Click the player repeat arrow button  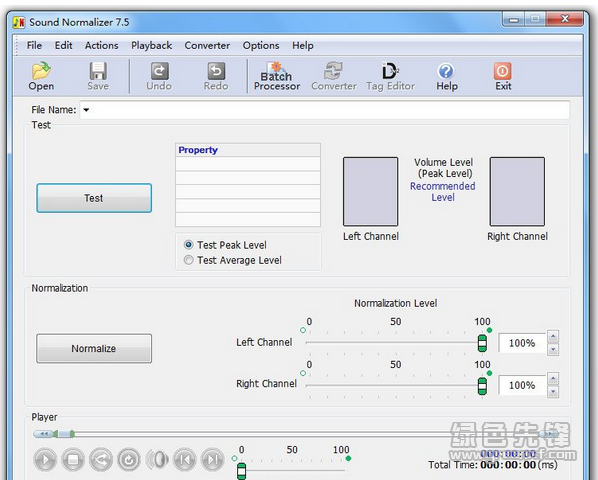click(101, 460)
